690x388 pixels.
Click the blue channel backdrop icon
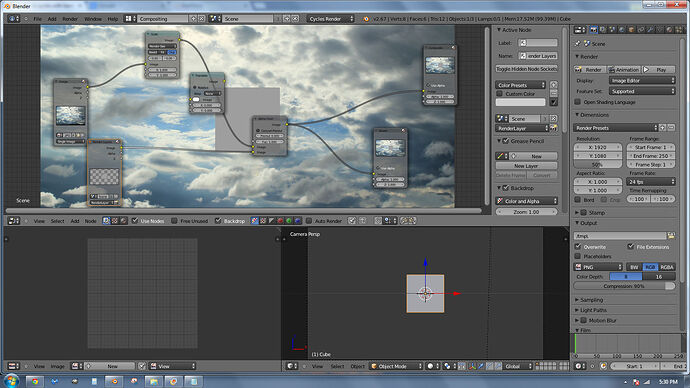click(297, 221)
